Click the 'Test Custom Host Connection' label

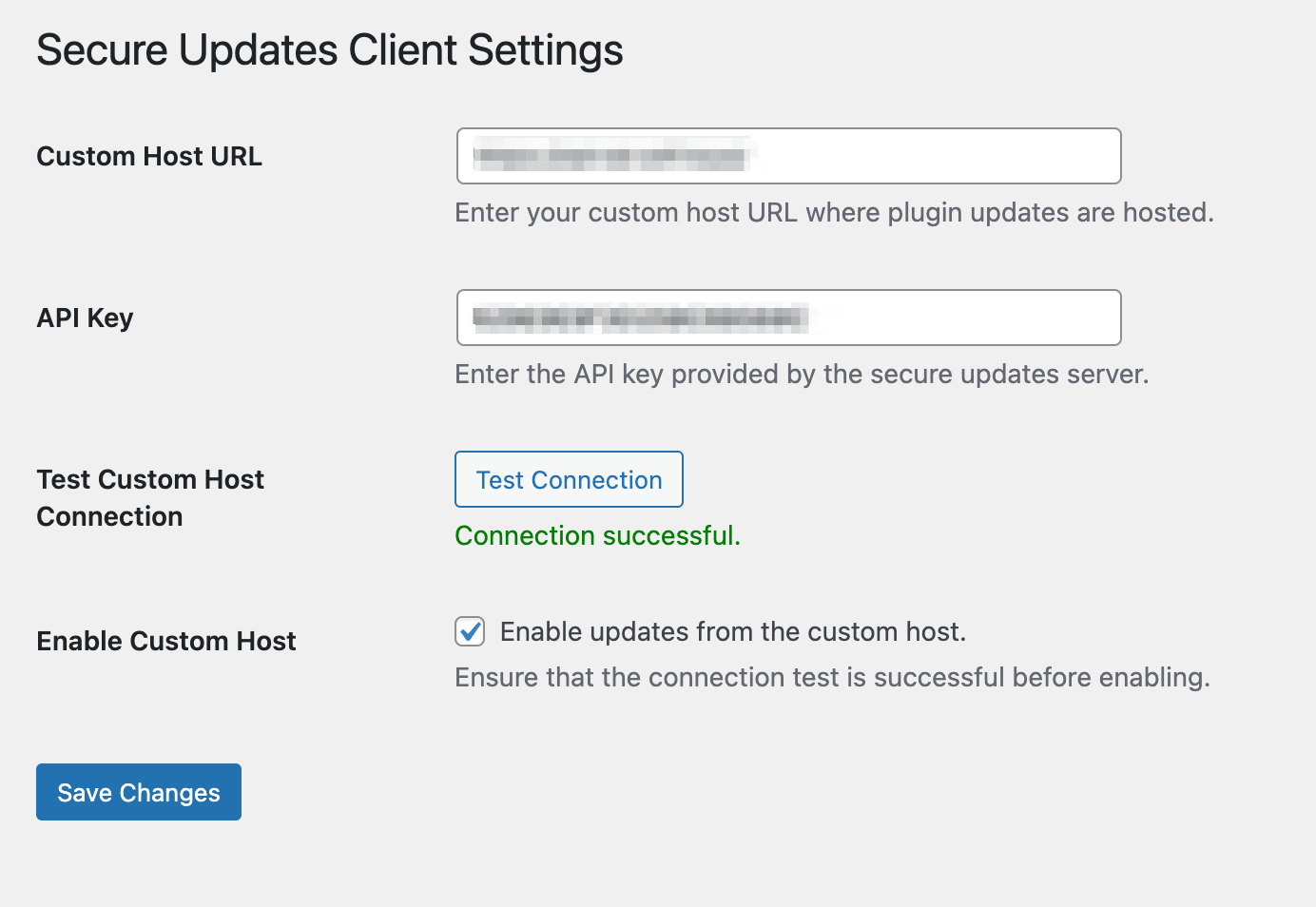[150, 497]
